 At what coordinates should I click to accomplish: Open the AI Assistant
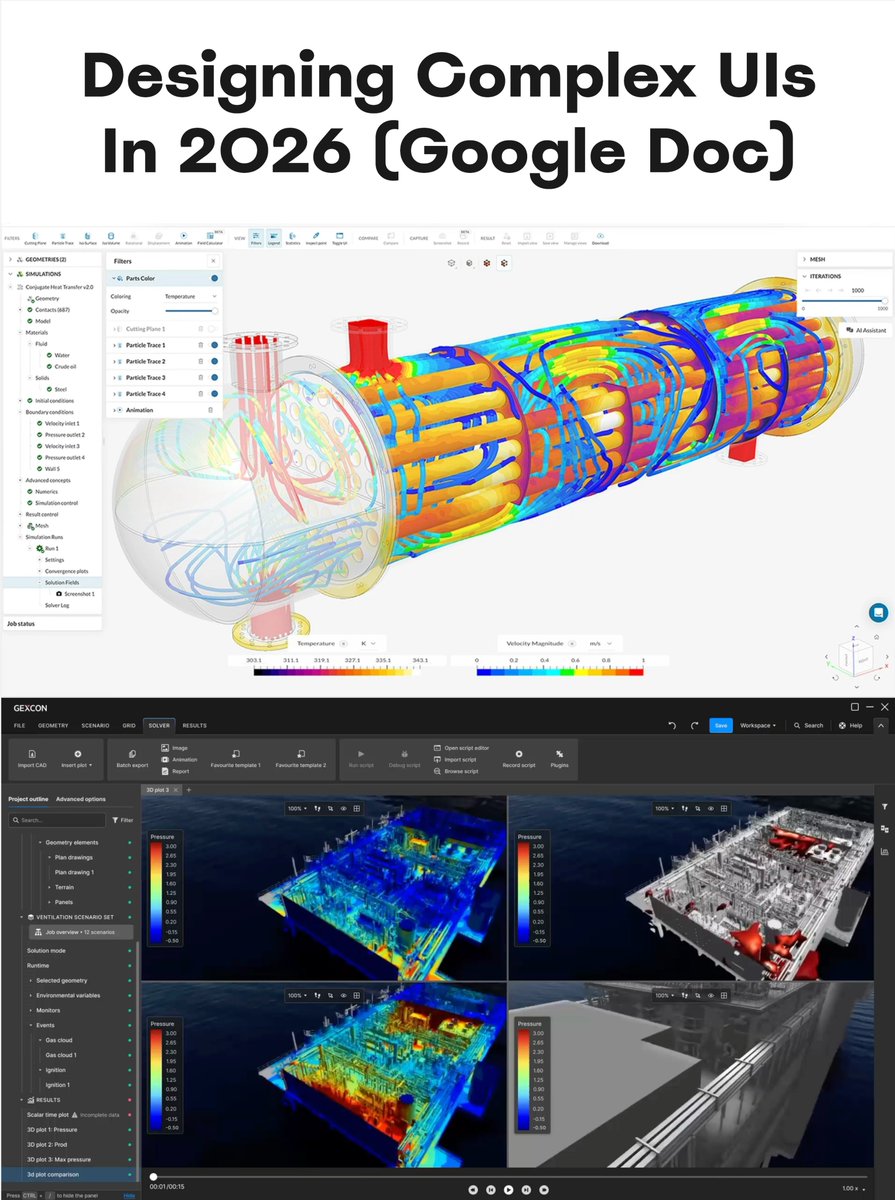point(866,330)
